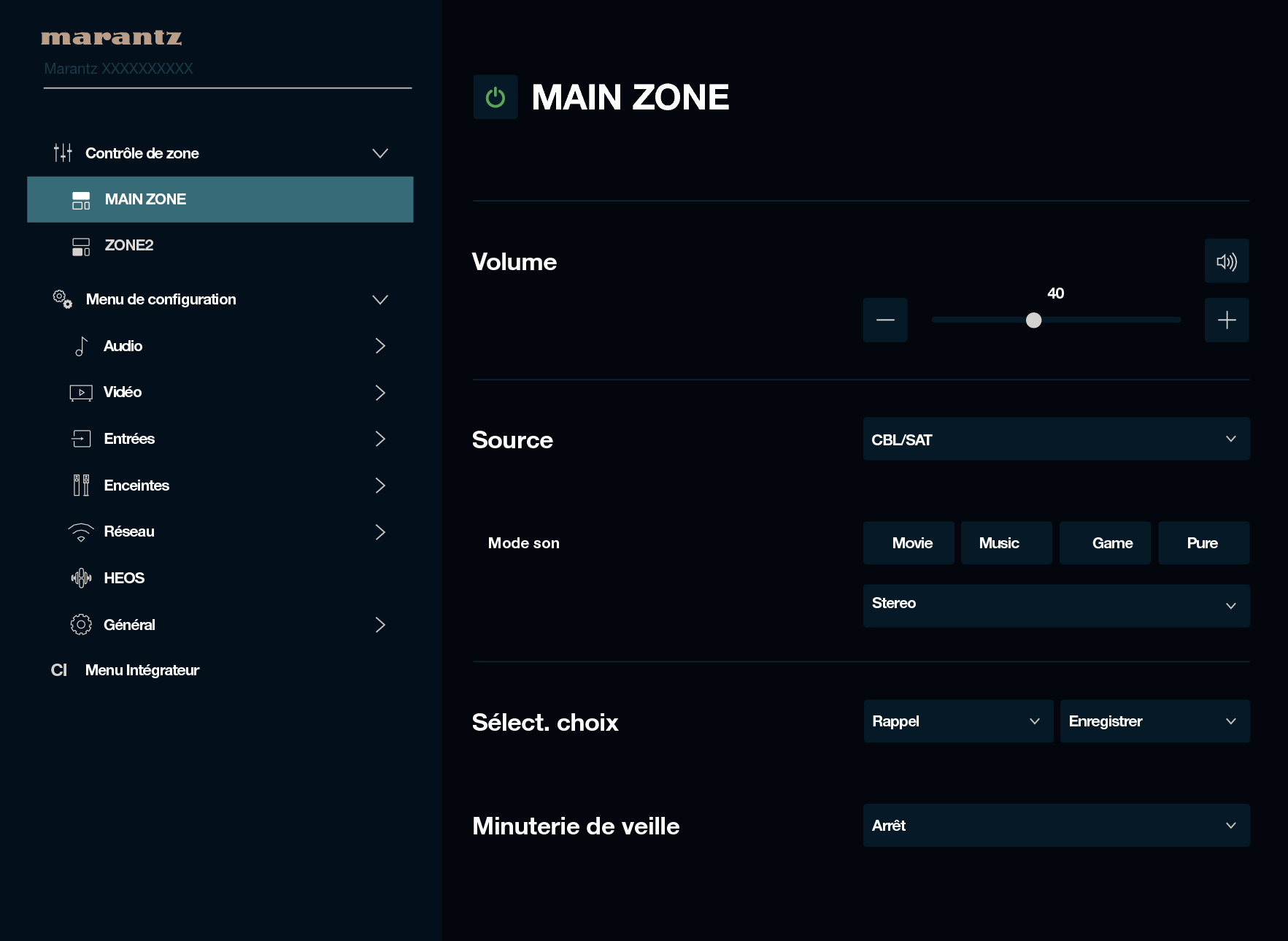Click the volume increase plus button
The height and width of the screenshot is (941, 1288).
coord(1226,320)
